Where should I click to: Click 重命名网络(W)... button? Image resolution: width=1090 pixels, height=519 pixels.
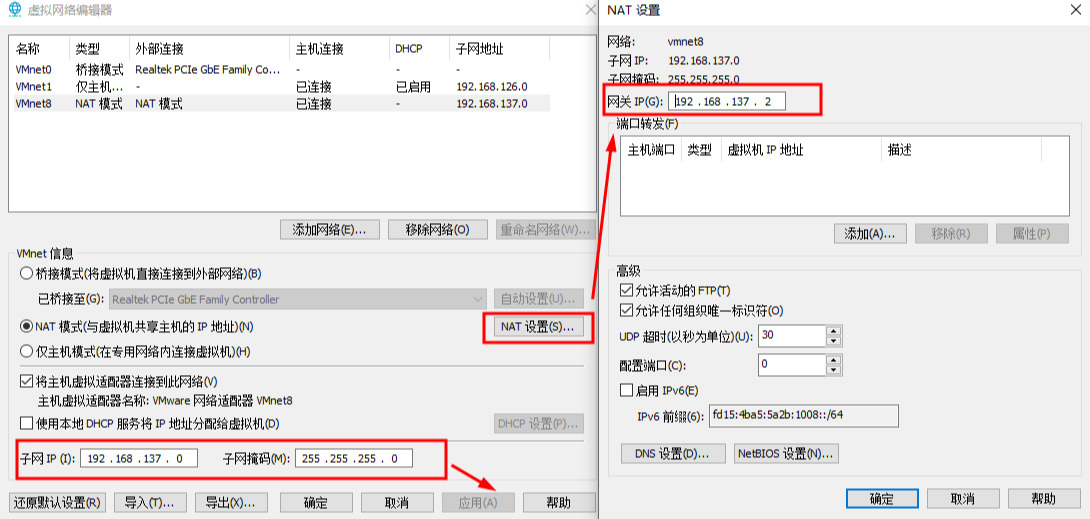pyautogui.click(x=546, y=229)
